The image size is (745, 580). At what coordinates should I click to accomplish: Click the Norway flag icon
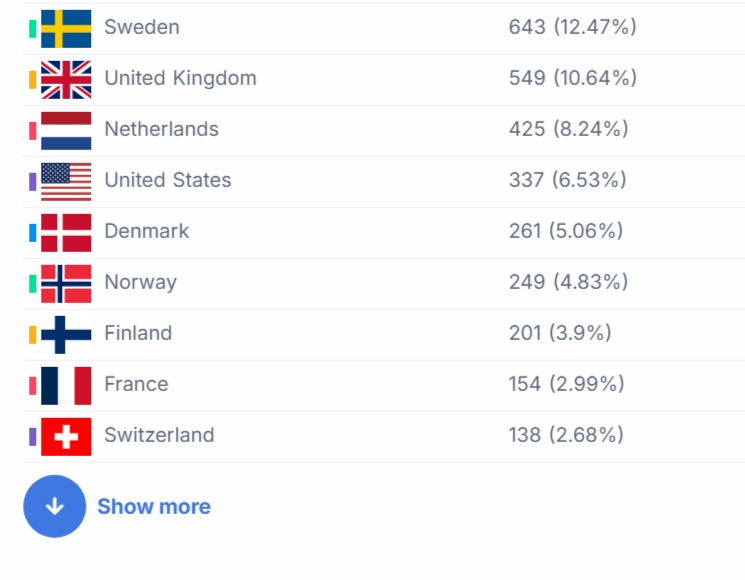[66, 283]
